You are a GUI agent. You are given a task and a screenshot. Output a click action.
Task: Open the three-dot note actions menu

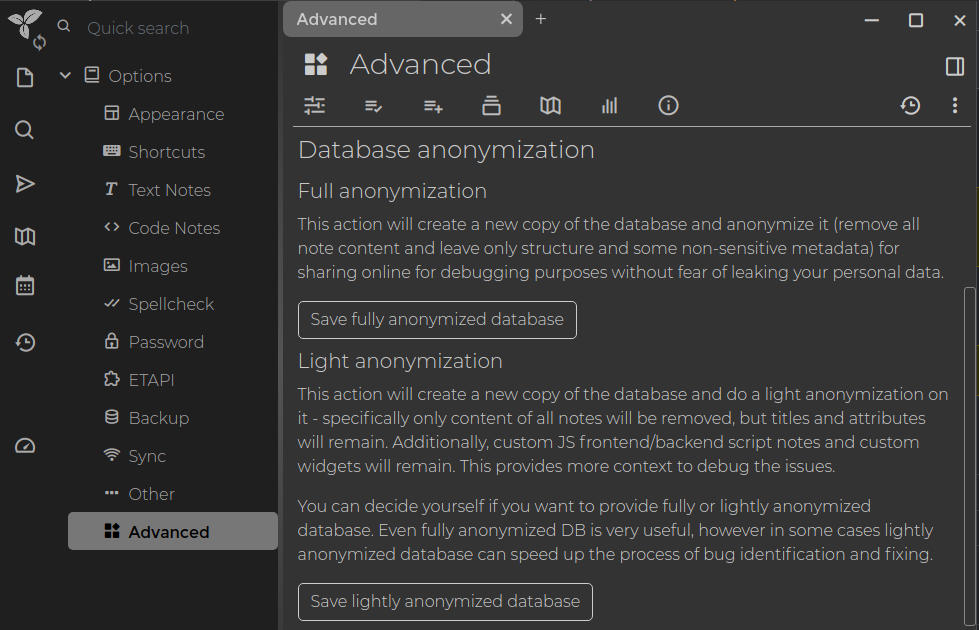click(955, 106)
